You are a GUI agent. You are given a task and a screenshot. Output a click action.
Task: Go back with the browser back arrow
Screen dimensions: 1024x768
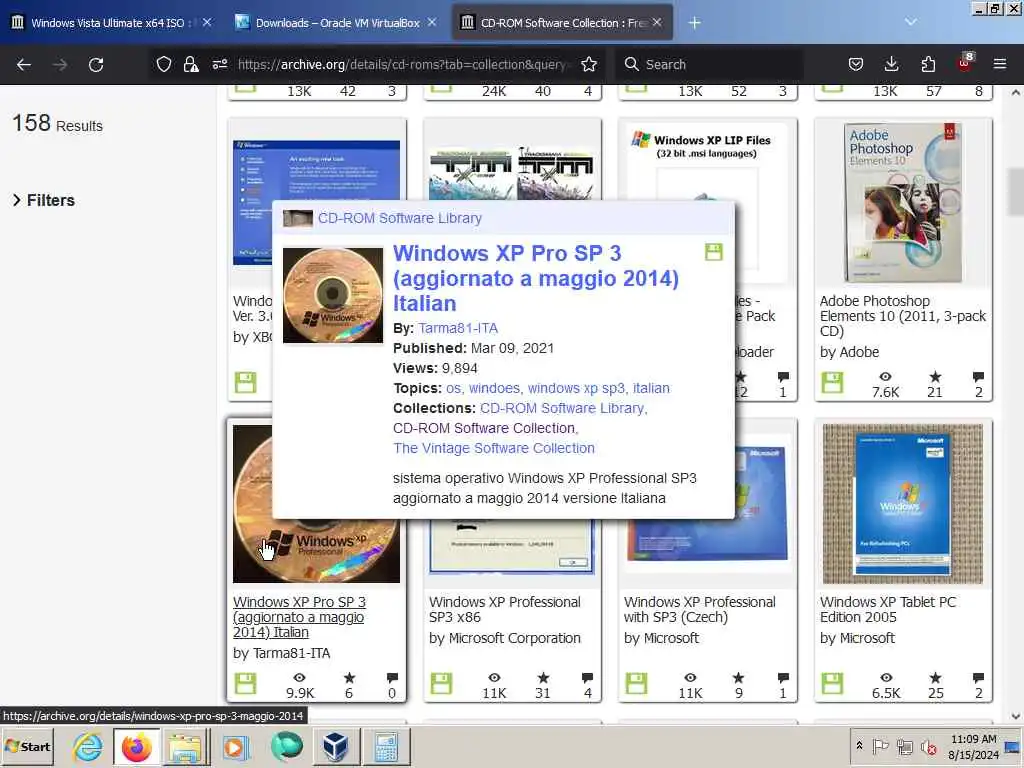tap(24, 64)
